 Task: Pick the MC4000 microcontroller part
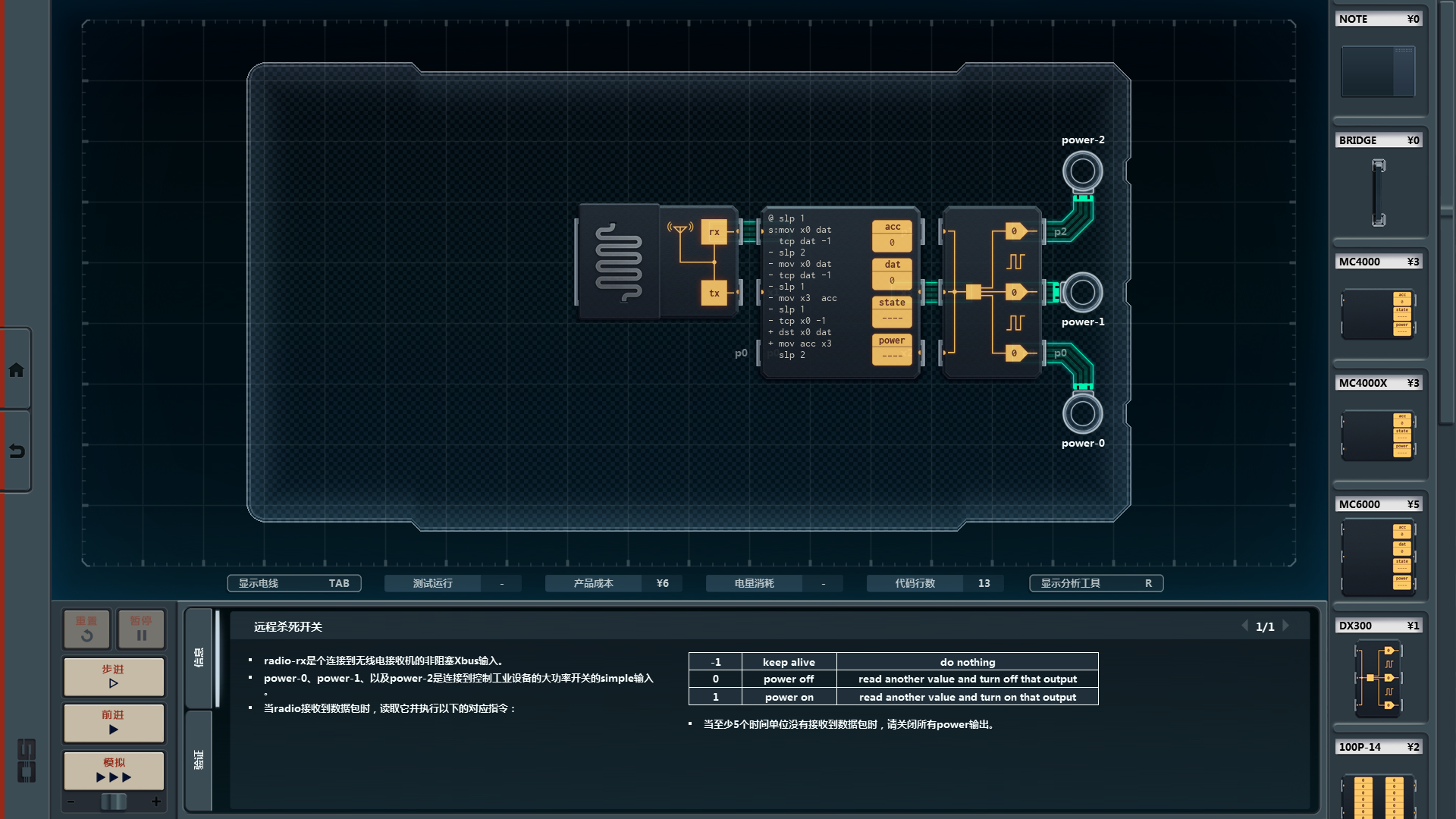coord(1378,313)
